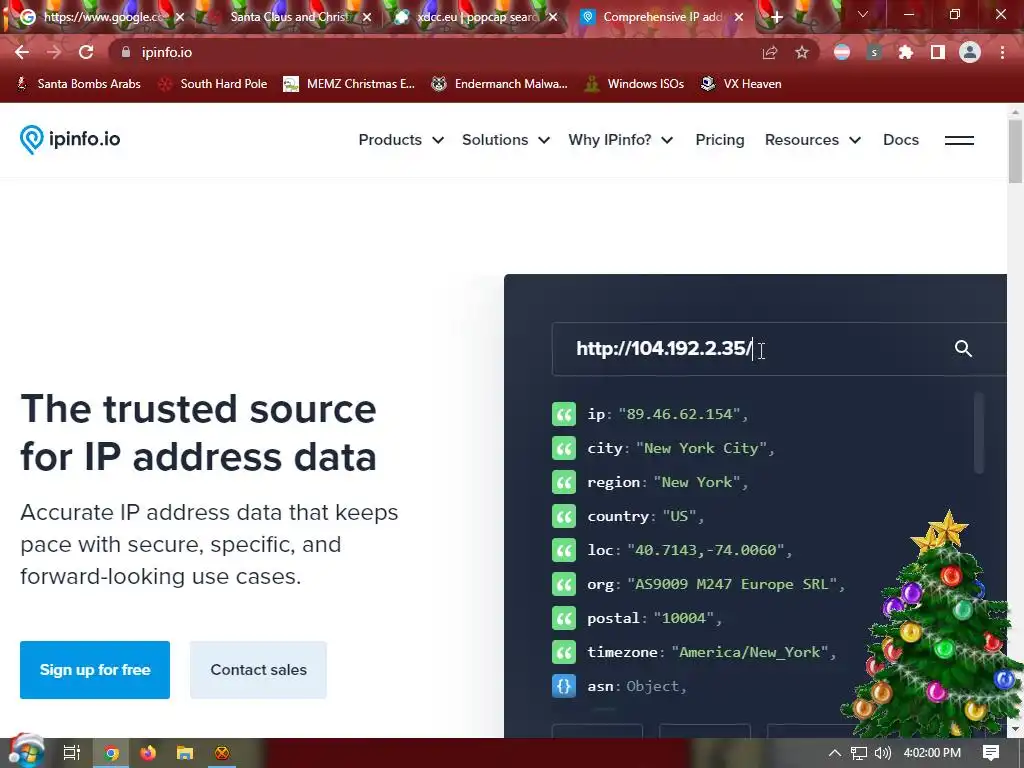Click the JSON panel inner scrollbar
Image resolution: width=1024 pixels, height=768 pixels.
pos(978,432)
